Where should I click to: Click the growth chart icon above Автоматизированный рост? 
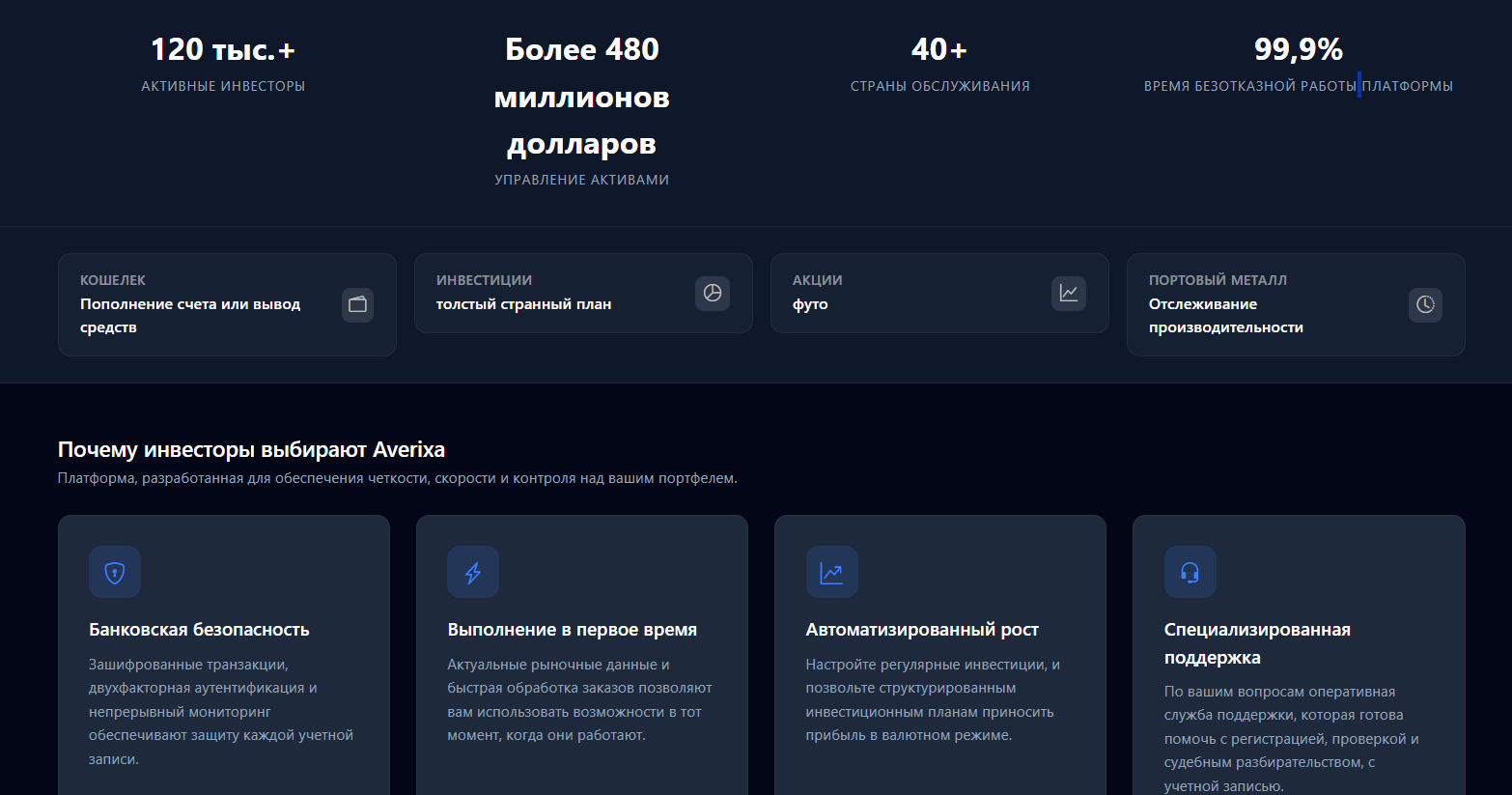pyautogui.click(x=831, y=572)
